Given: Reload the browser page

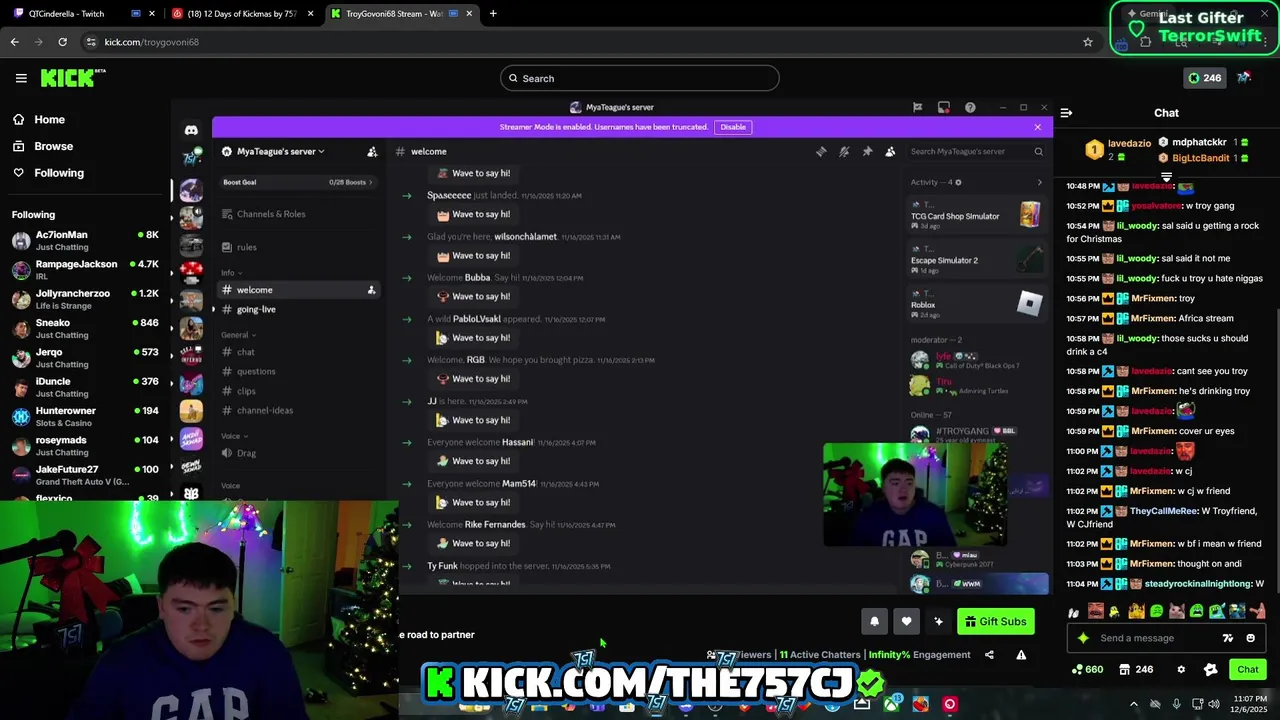Looking at the screenshot, I should (x=62, y=42).
